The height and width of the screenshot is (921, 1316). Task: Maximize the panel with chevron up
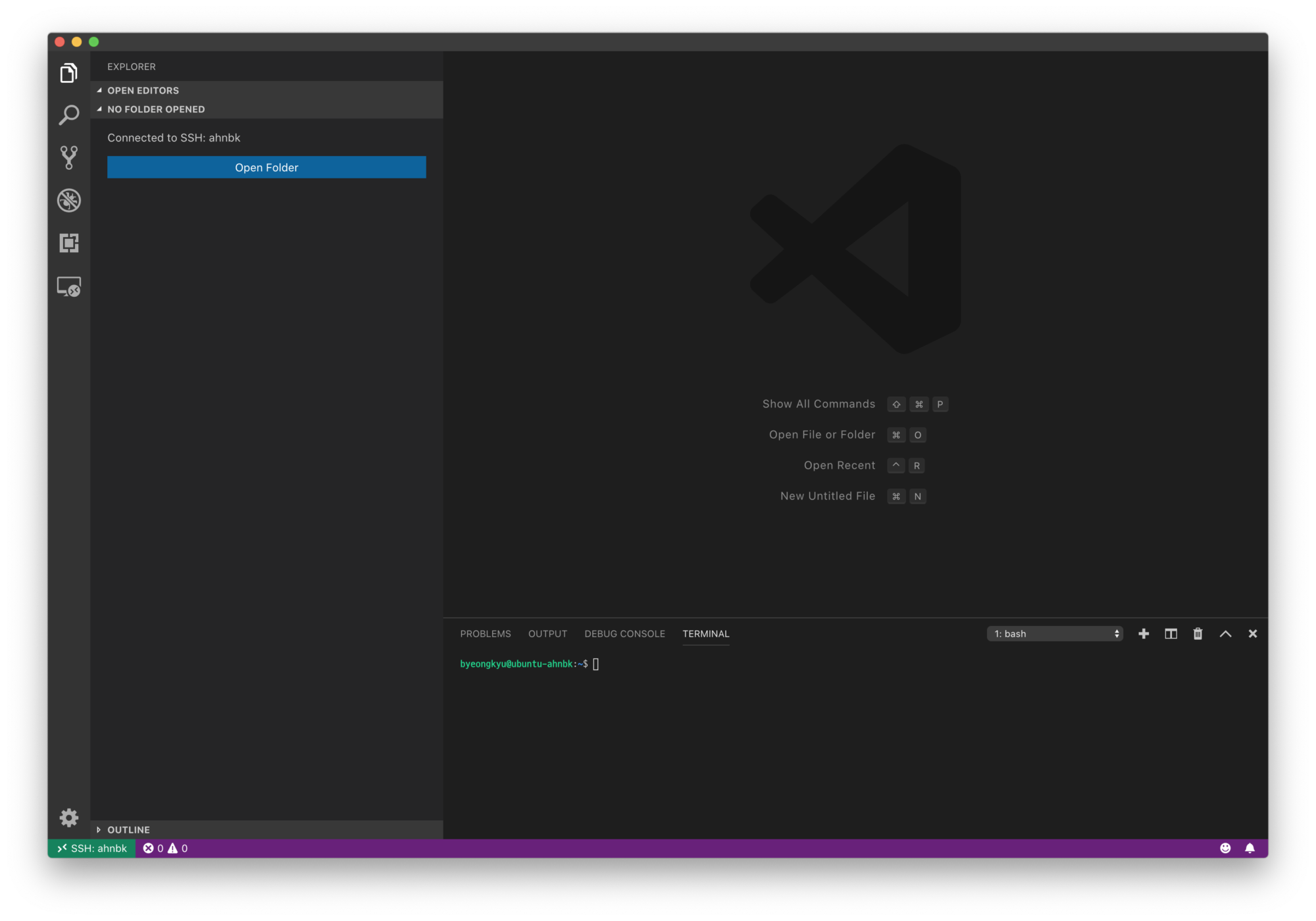(1225, 633)
